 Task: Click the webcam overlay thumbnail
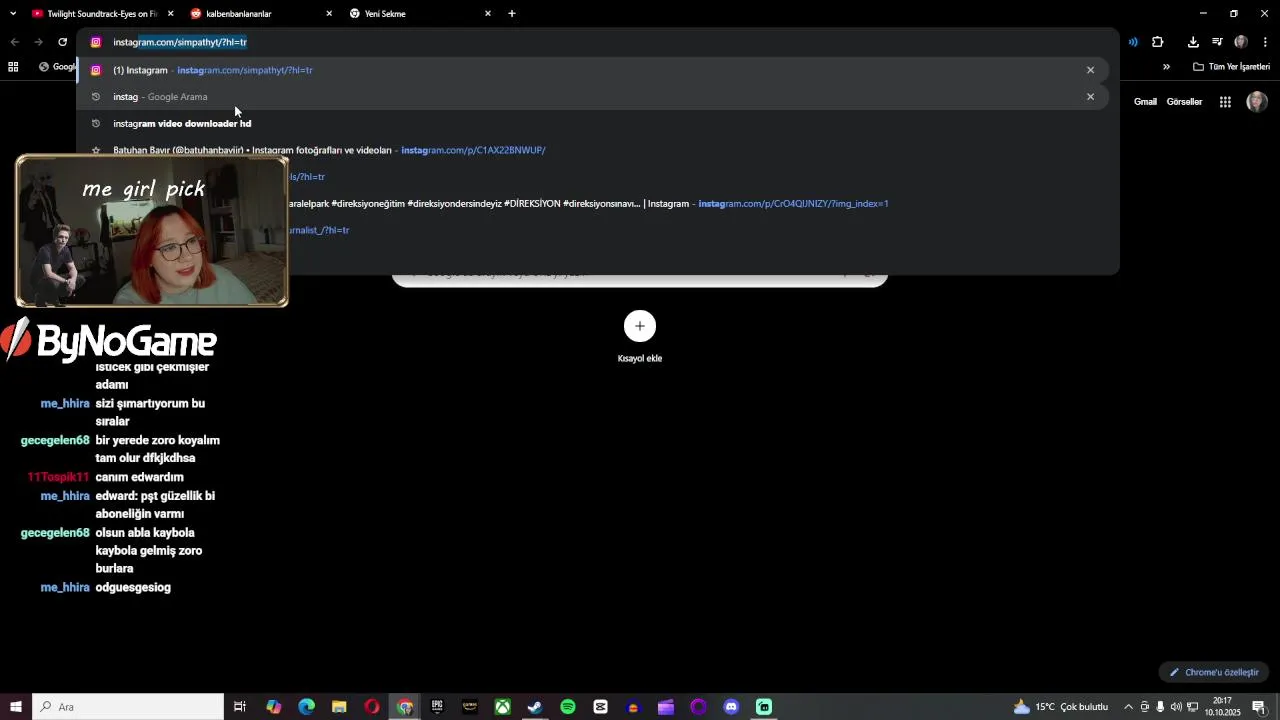coord(152,231)
